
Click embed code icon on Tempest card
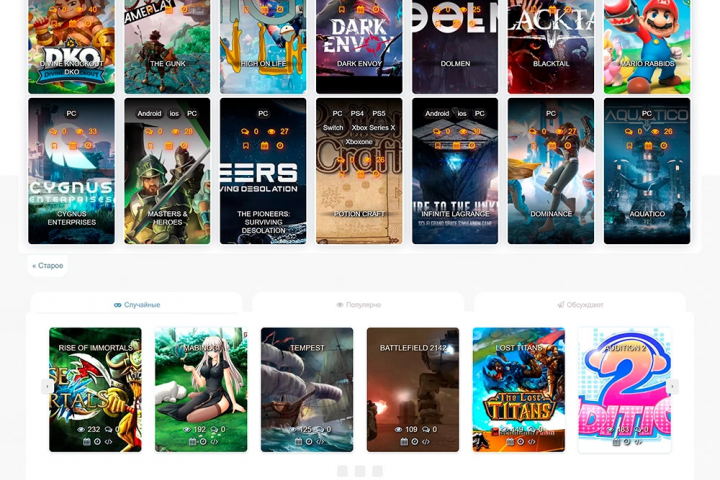click(320, 442)
